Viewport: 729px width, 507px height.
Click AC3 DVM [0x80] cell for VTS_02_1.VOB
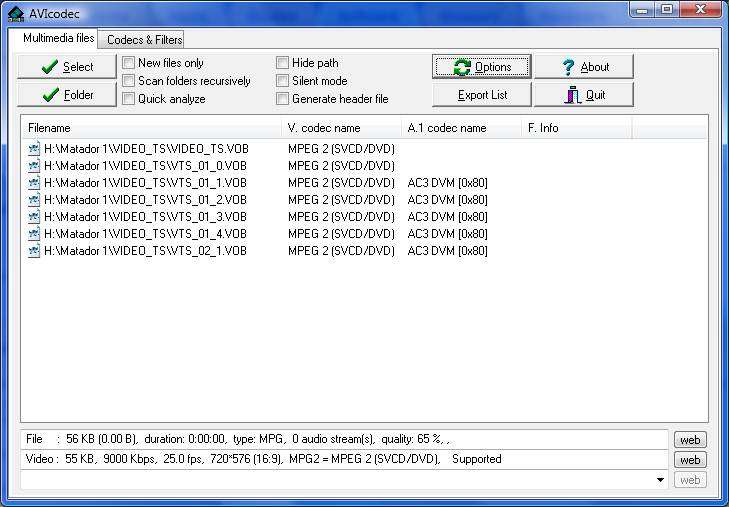coord(447,251)
